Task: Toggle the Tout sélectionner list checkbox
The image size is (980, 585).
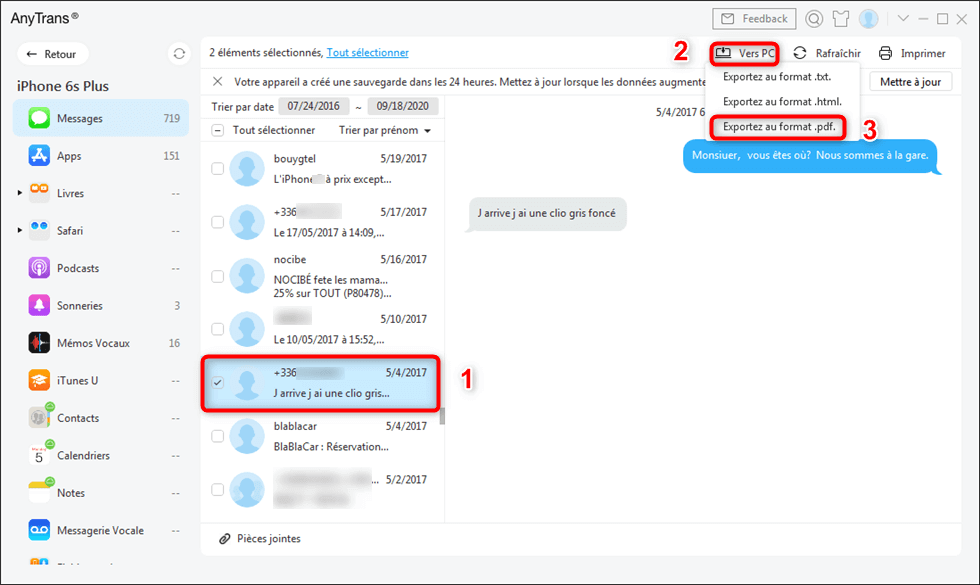Action: point(218,131)
